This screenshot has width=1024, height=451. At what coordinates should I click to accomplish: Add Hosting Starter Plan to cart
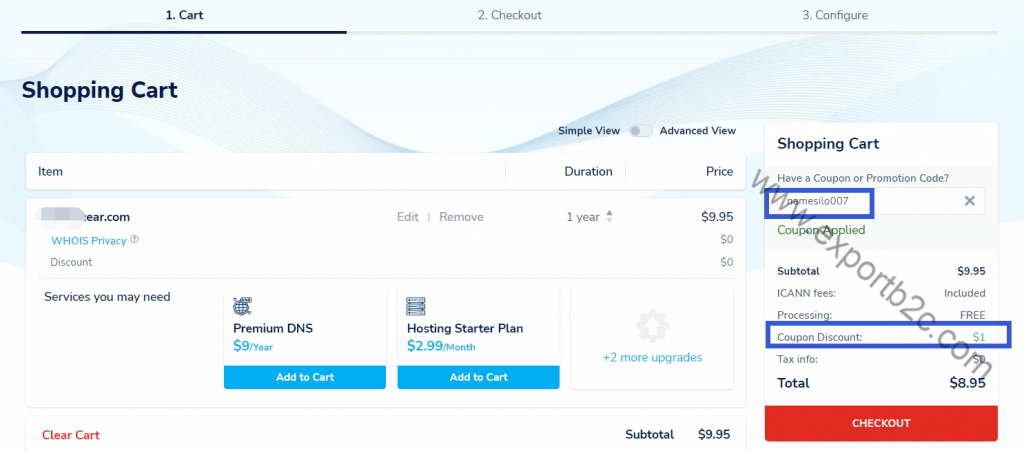pyautogui.click(x=478, y=377)
